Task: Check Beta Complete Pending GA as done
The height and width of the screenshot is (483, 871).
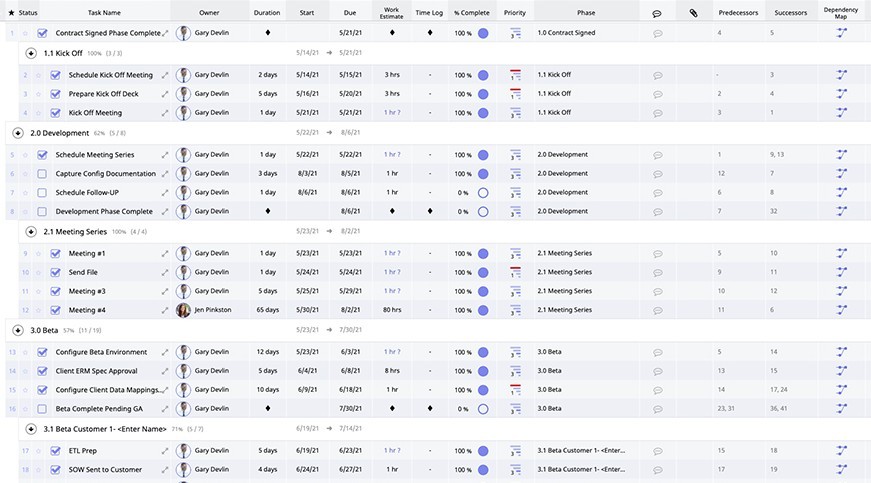Action: point(42,409)
